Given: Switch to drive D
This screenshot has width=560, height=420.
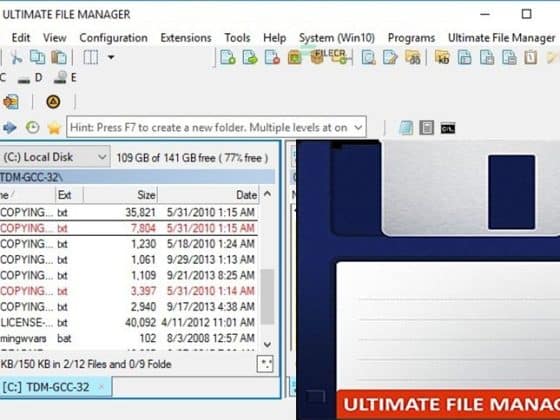Looking at the screenshot, I should pyautogui.click(x=30, y=78).
